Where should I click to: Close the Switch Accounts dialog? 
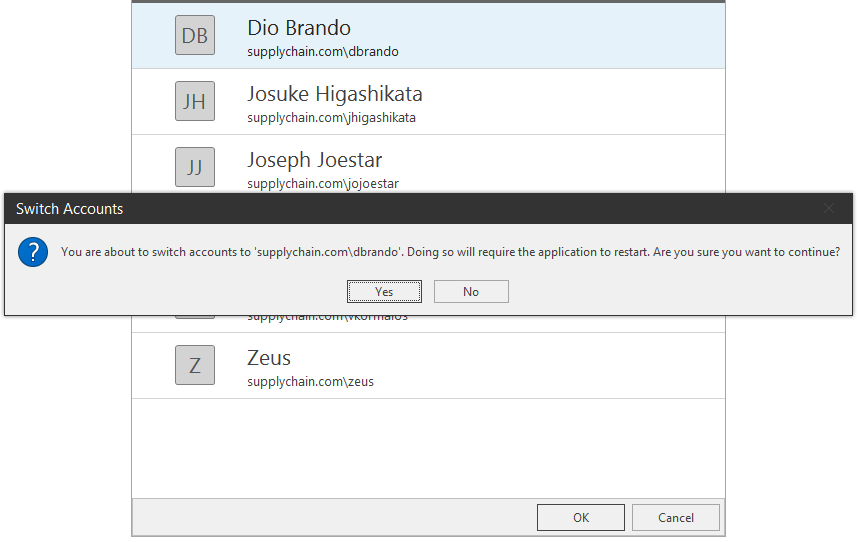[x=829, y=208]
